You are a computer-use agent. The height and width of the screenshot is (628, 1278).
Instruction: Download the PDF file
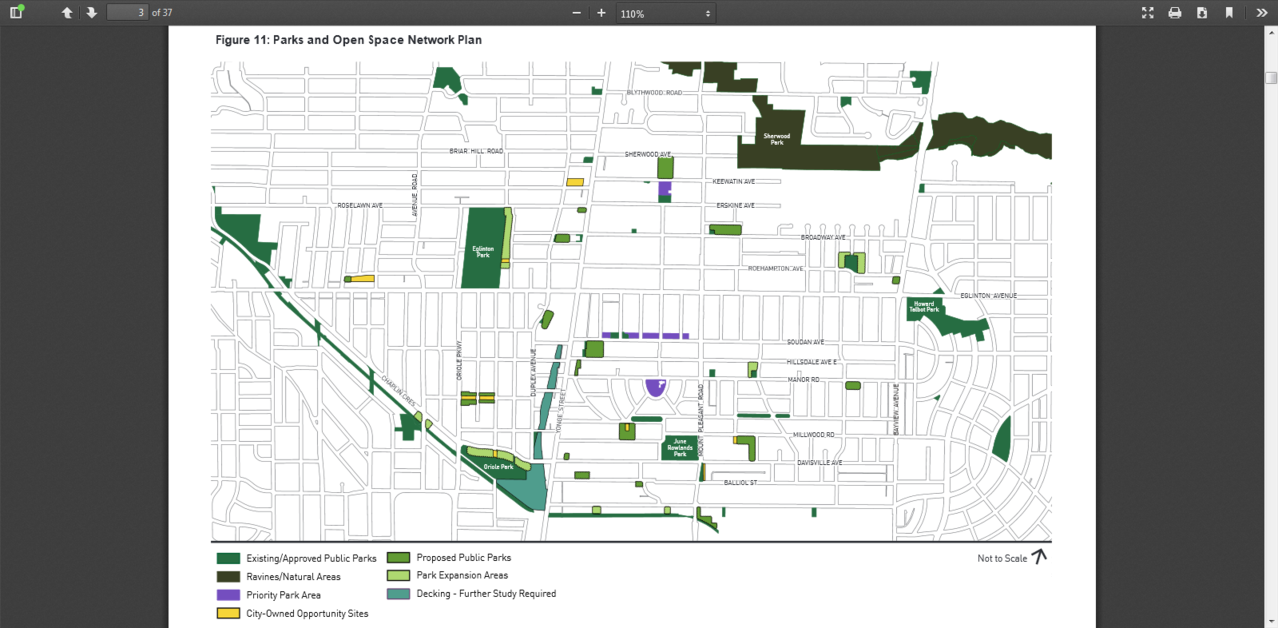pyautogui.click(x=1202, y=13)
